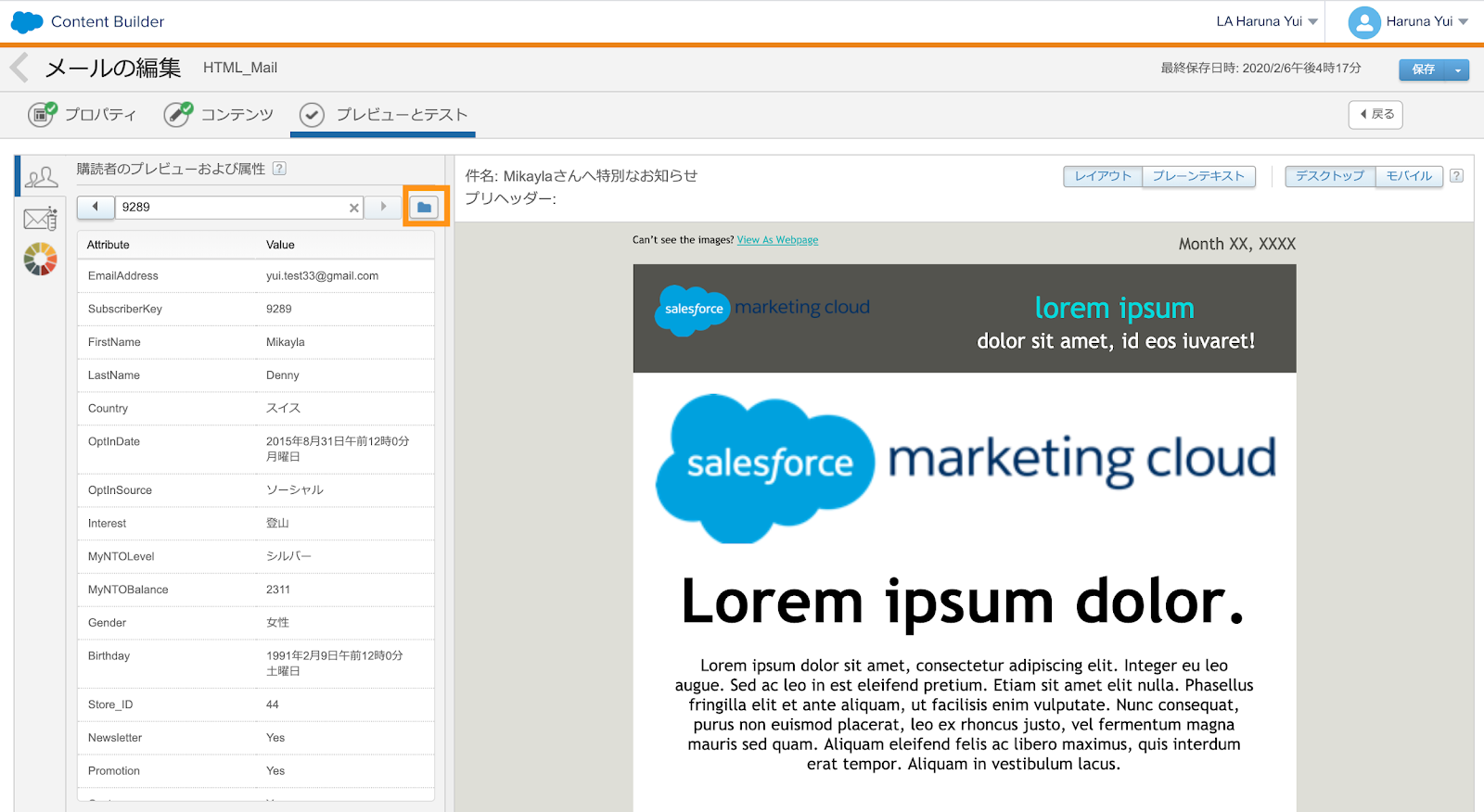1484x812 pixels.
Task: Click the Denny value cell
Action: tap(282, 375)
